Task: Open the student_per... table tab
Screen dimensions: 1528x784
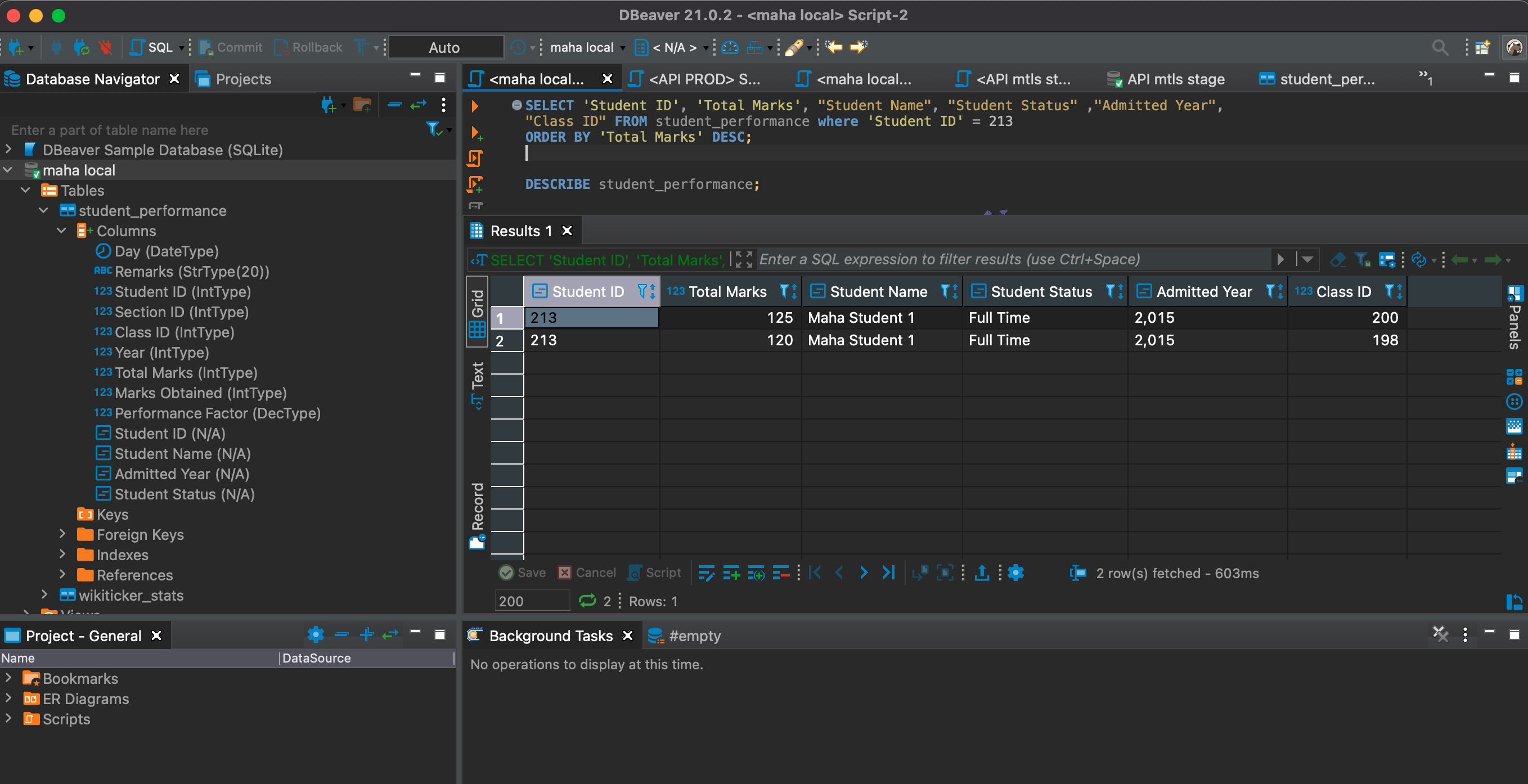Action: click(1318, 79)
